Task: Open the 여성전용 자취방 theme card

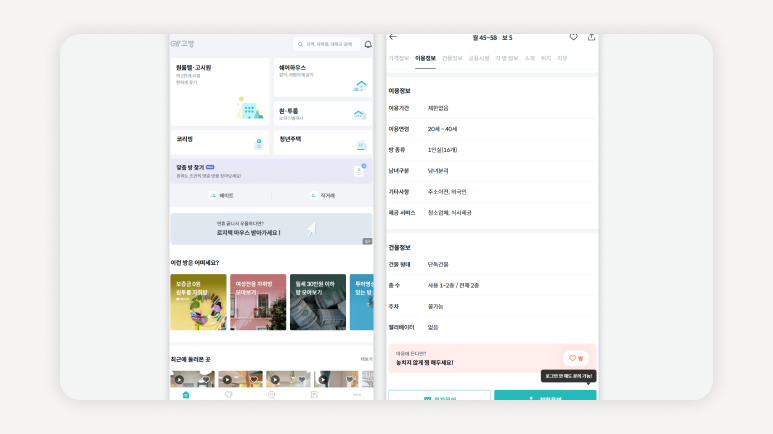Action: click(258, 302)
